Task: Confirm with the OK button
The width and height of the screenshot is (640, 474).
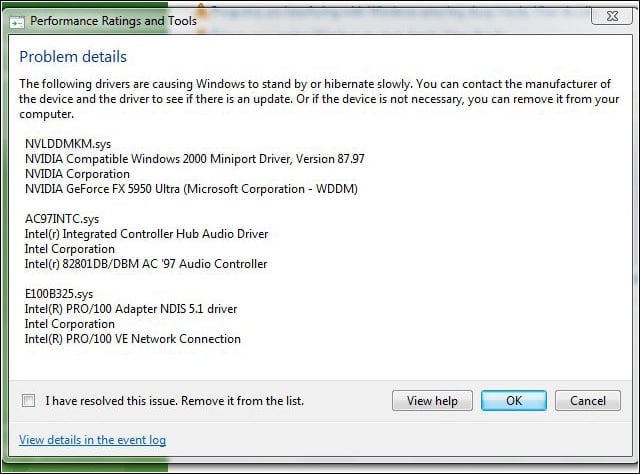Action: click(x=514, y=401)
